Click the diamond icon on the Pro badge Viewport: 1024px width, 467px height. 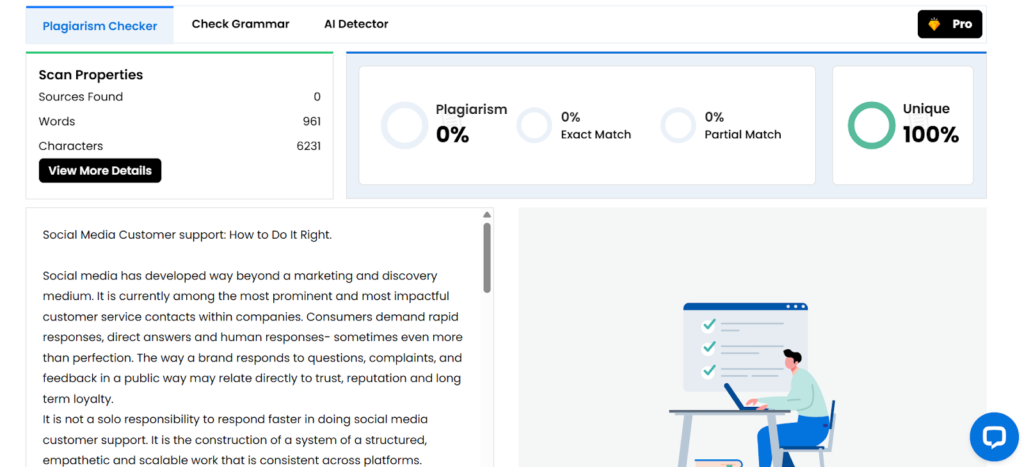click(x=934, y=24)
